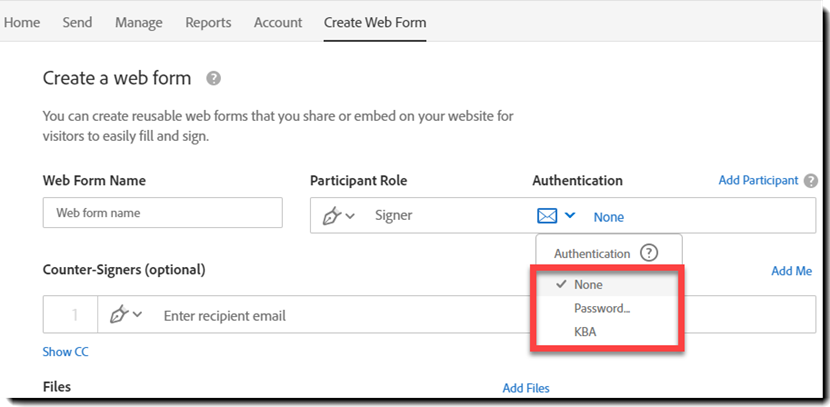Choose Password authentication option
The width and height of the screenshot is (830, 407).
(601, 308)
